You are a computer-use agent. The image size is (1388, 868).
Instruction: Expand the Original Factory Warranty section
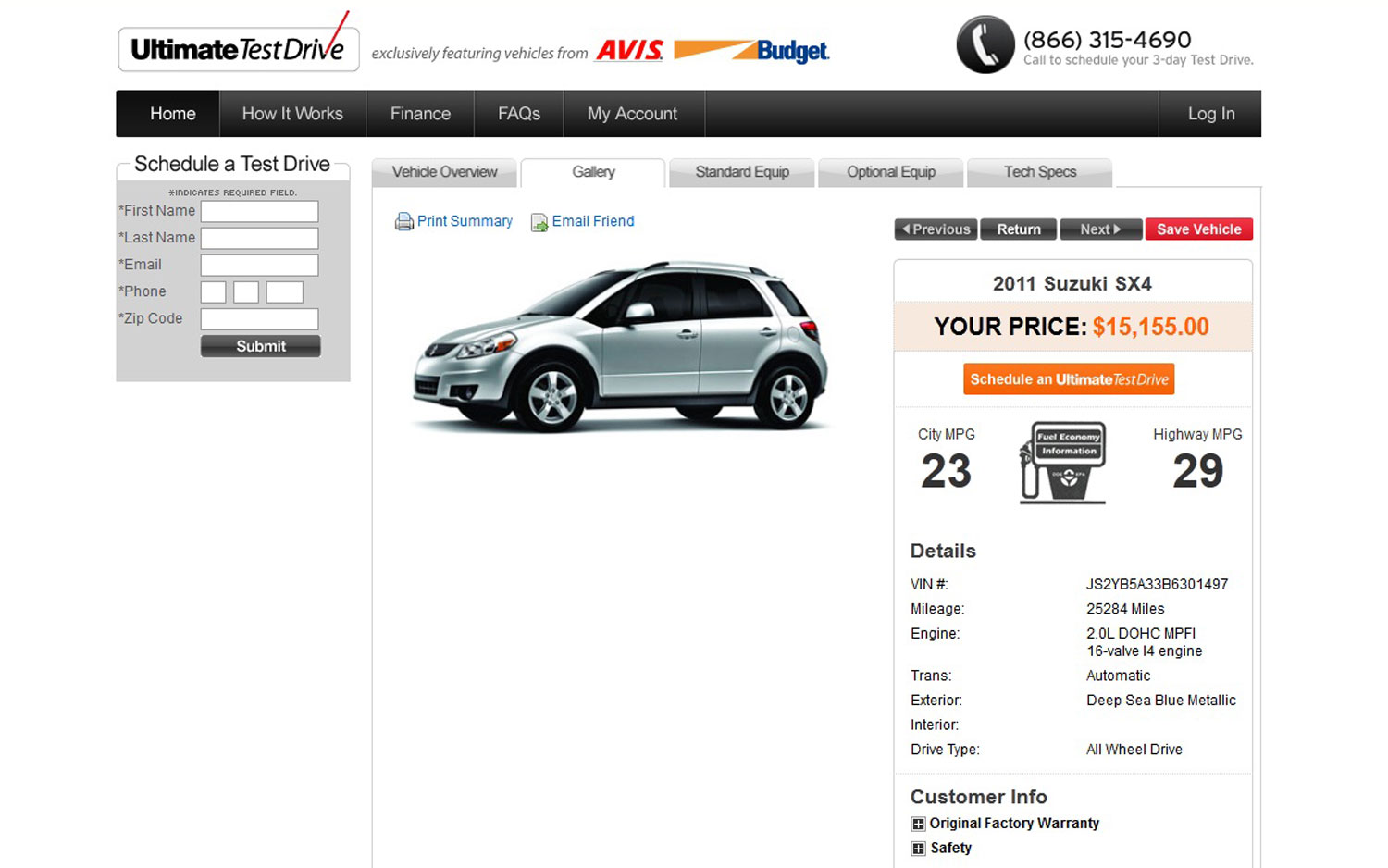918,824
